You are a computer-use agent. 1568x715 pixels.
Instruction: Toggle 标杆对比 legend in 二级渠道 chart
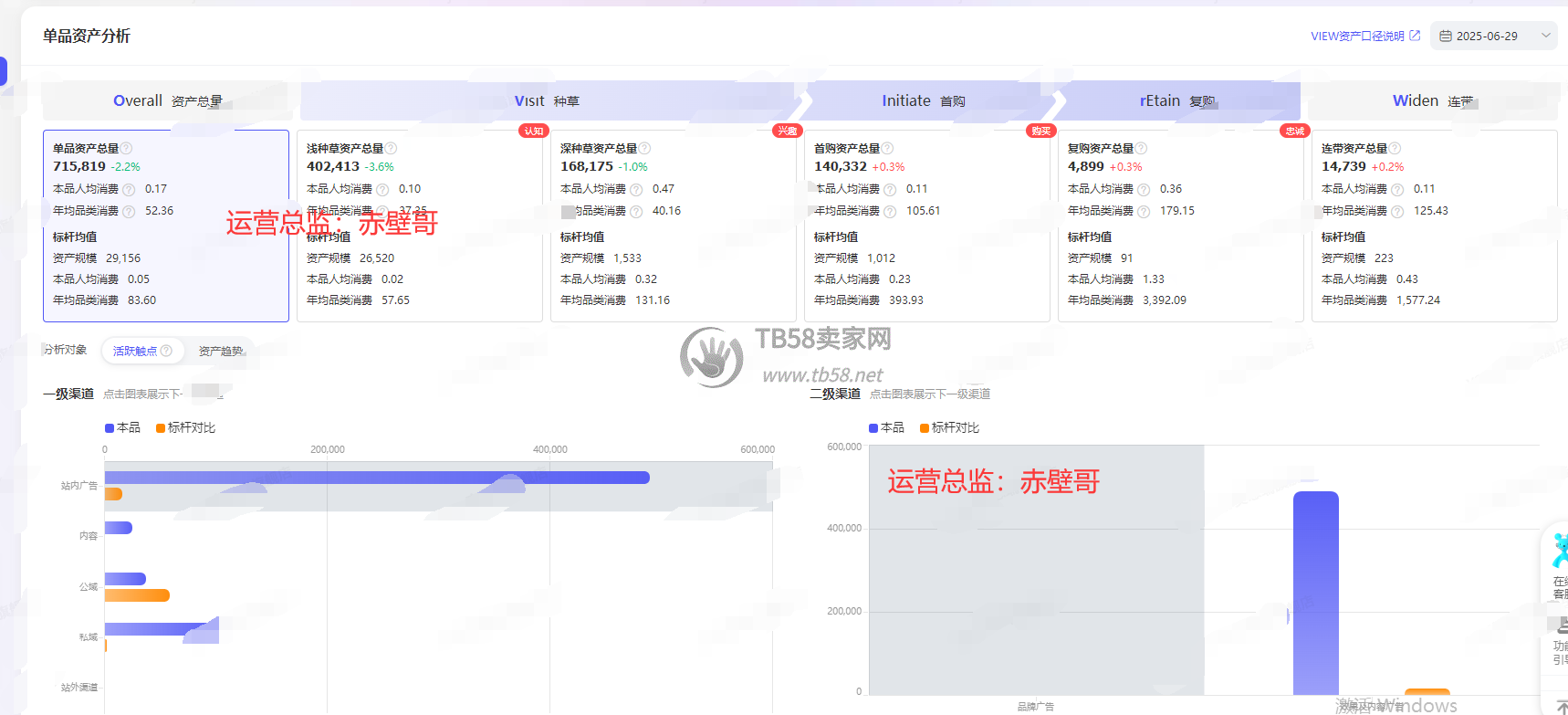point(949,427)
